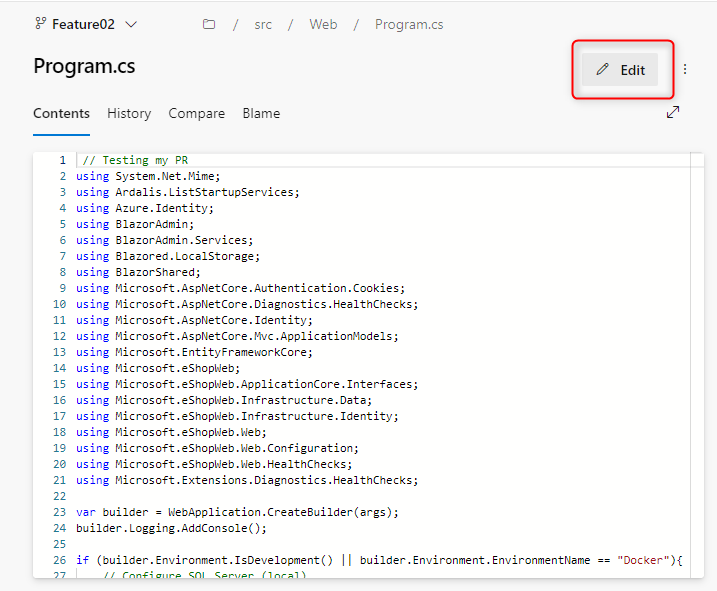The image size is (717, 591).
Task: Open the History tab
Action: pos(129,113)
